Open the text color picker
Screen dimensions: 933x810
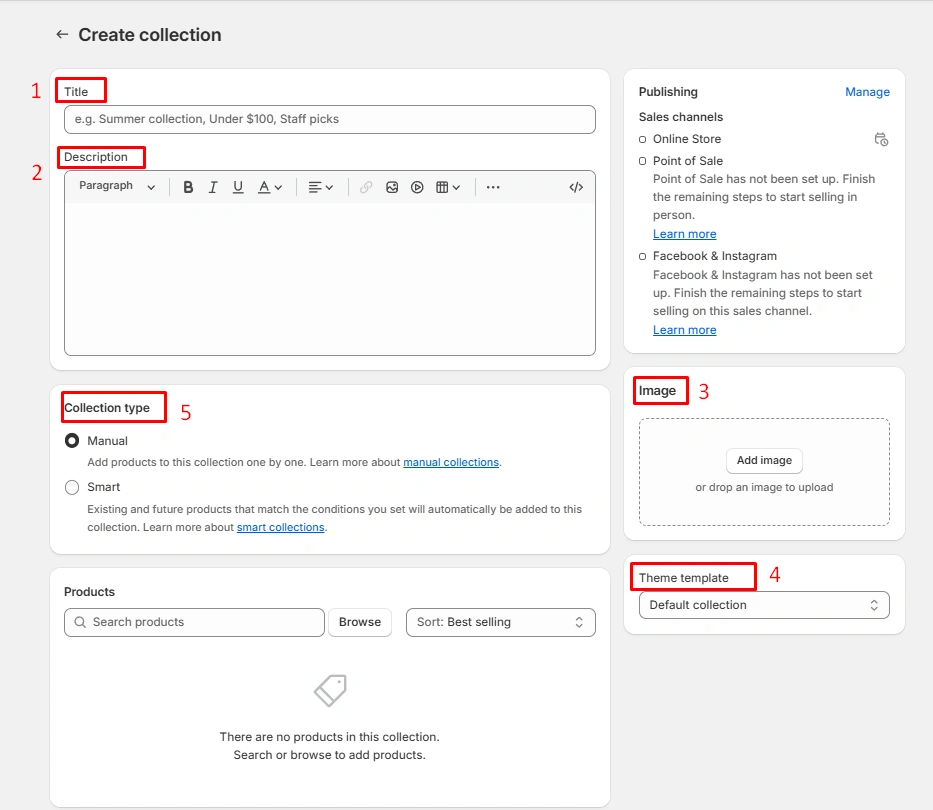(262, 186)
